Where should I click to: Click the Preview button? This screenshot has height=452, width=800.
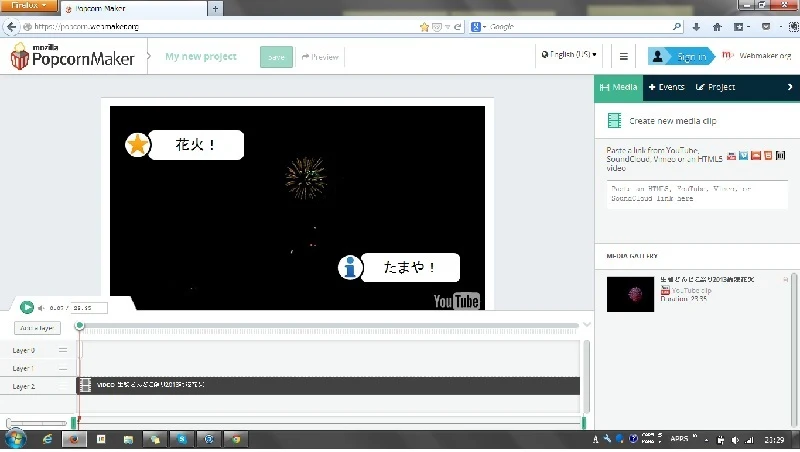point(320,57)
